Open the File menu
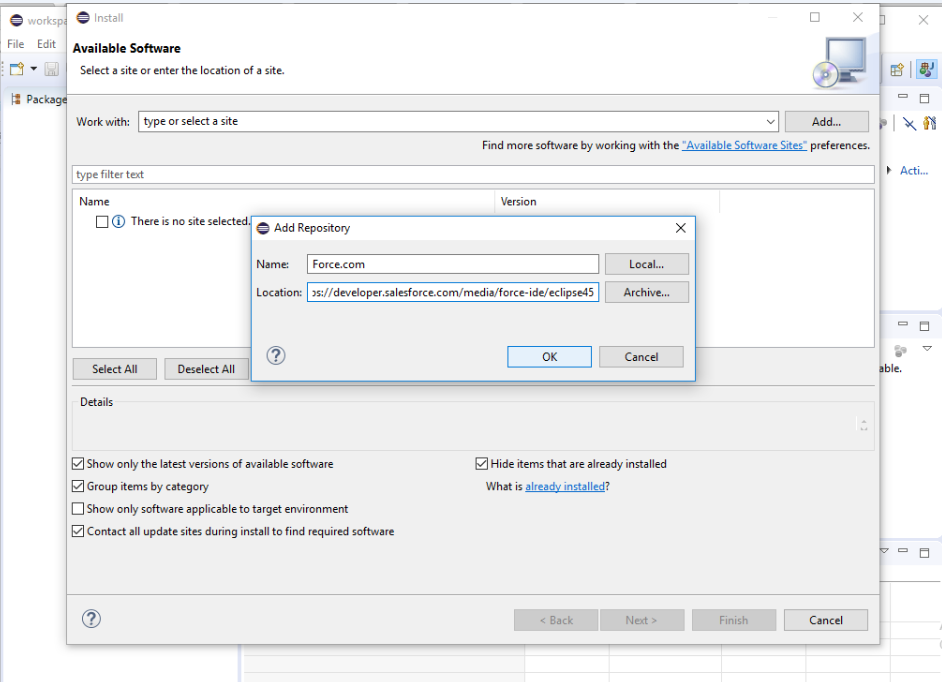Viewport: 942px width, 682px height. pos(16,44)
